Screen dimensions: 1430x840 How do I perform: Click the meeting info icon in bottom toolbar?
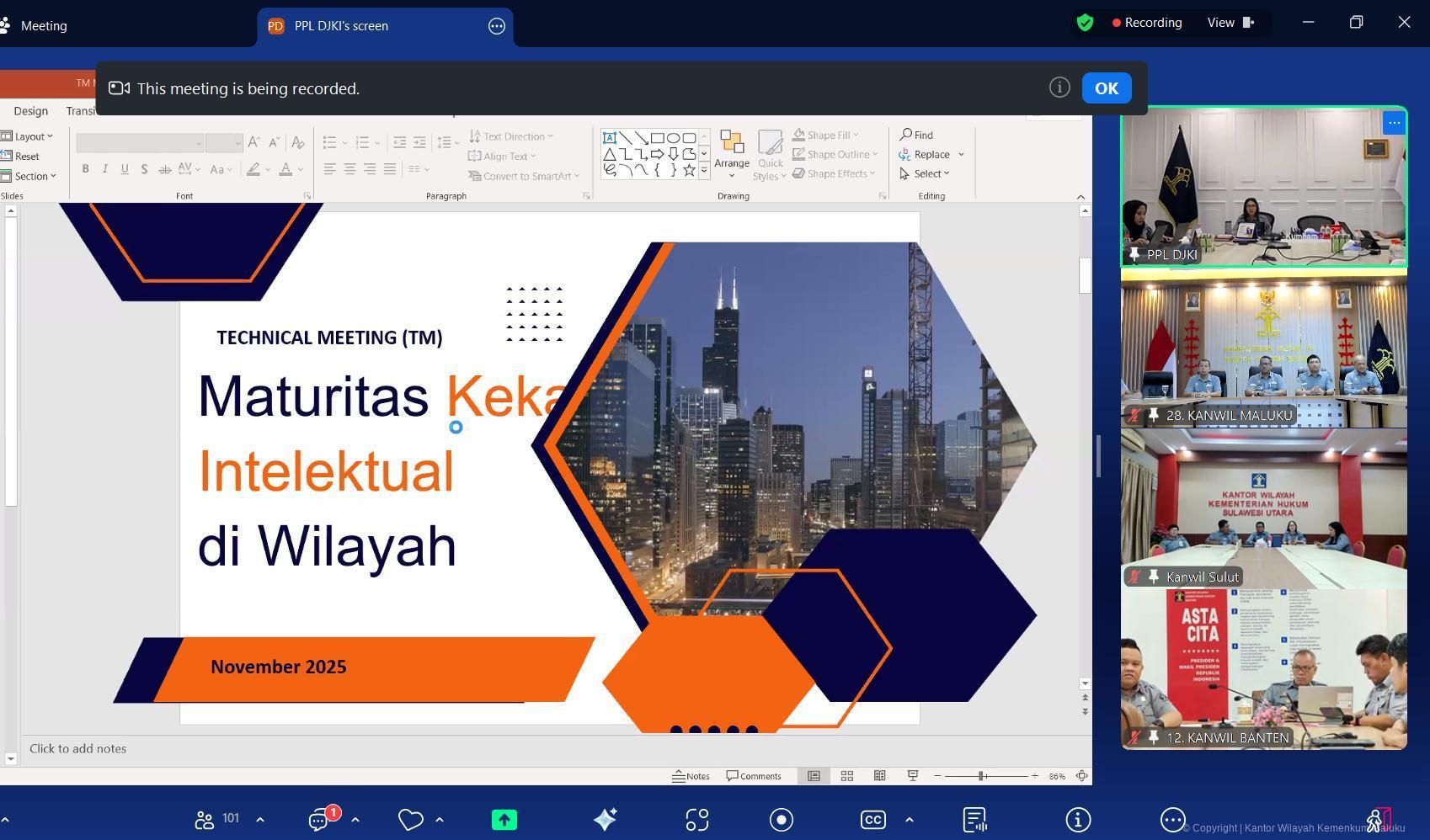coord(1078,820)
